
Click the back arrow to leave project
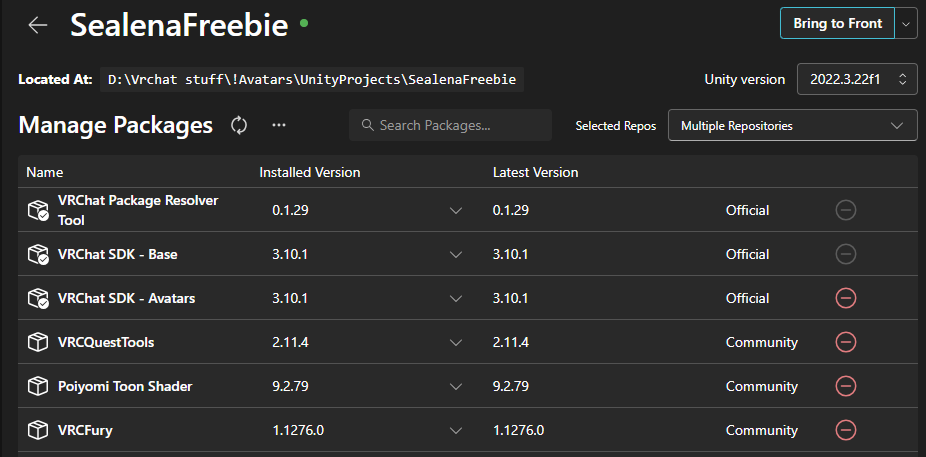tap(38, 25)
